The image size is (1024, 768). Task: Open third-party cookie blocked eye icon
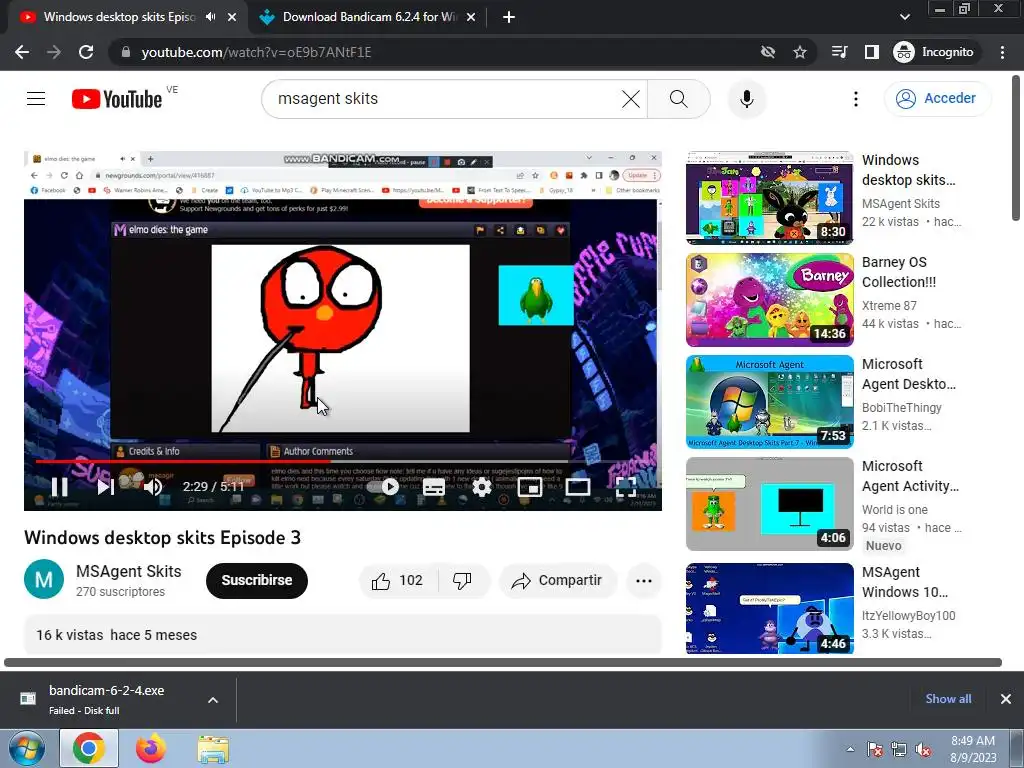point(768,52)
